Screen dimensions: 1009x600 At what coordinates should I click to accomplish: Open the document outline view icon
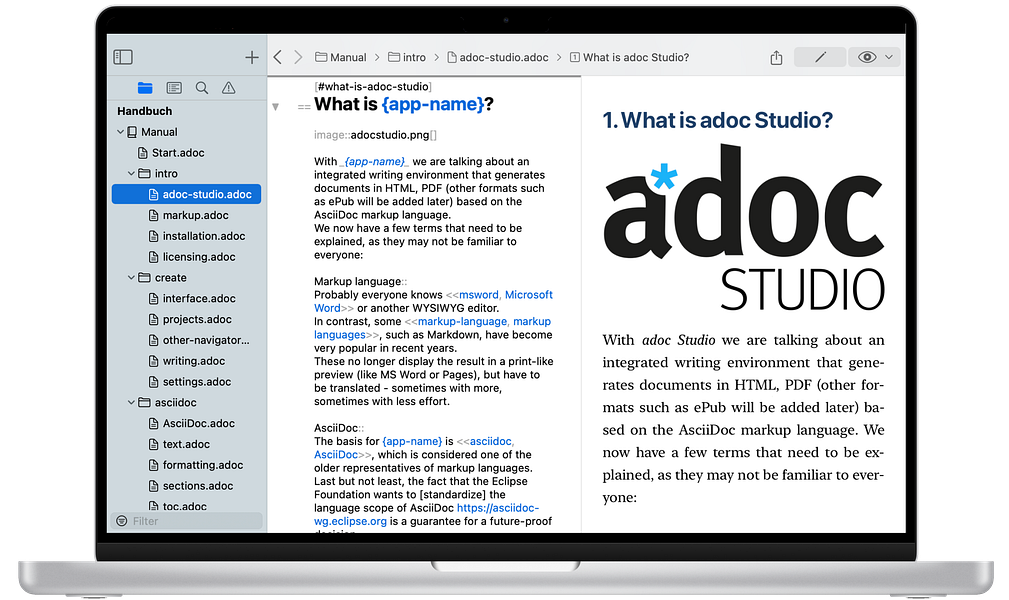pyautogui.click(x=173, y=87)
